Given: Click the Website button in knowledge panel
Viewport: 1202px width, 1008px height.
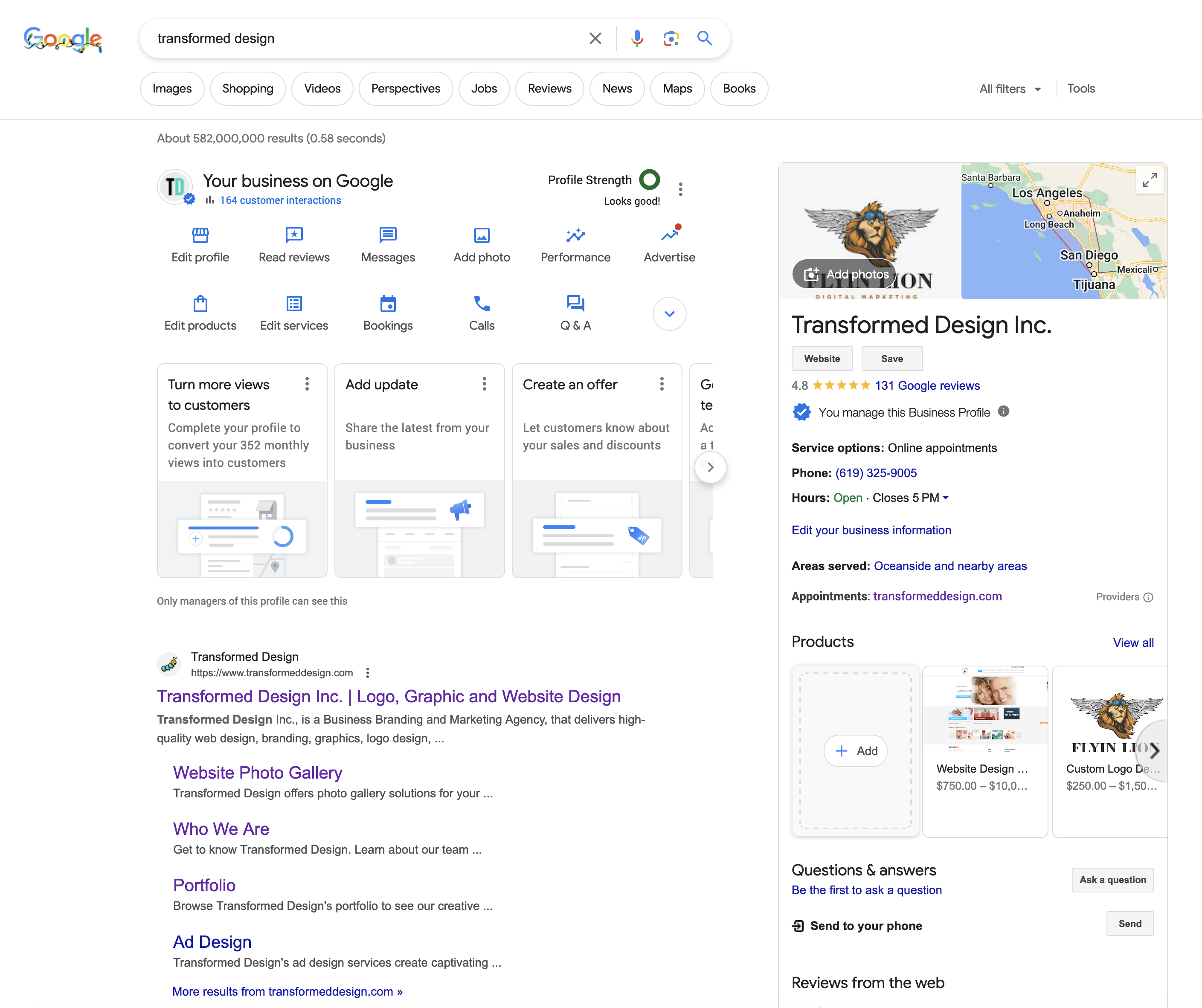Looking at the screenshot, I should [x=822, y=359].
